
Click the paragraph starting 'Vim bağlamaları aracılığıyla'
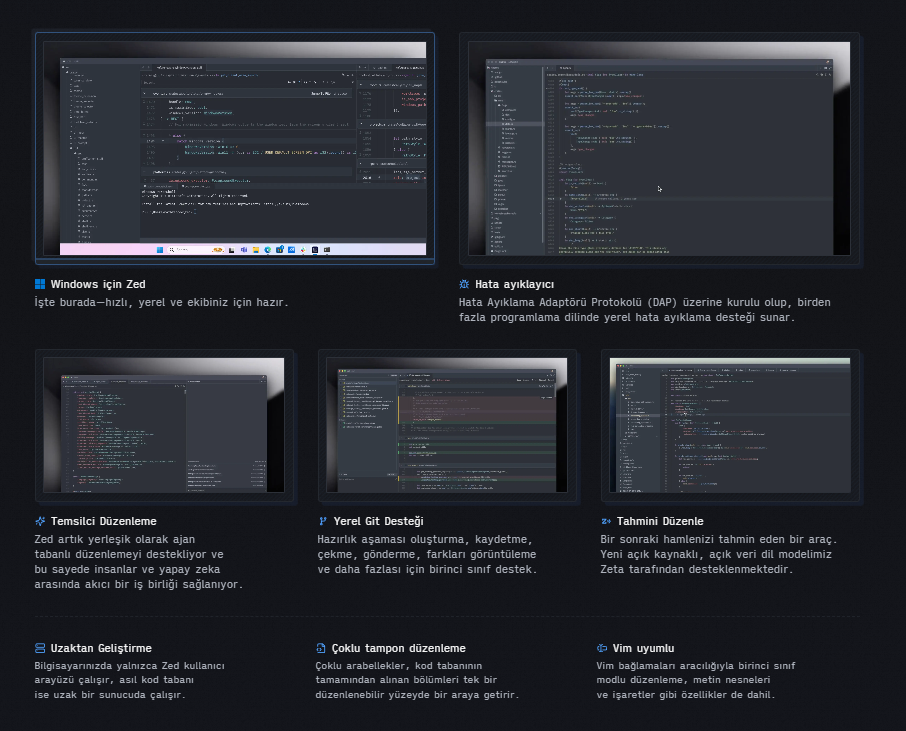tap(696, 680)
